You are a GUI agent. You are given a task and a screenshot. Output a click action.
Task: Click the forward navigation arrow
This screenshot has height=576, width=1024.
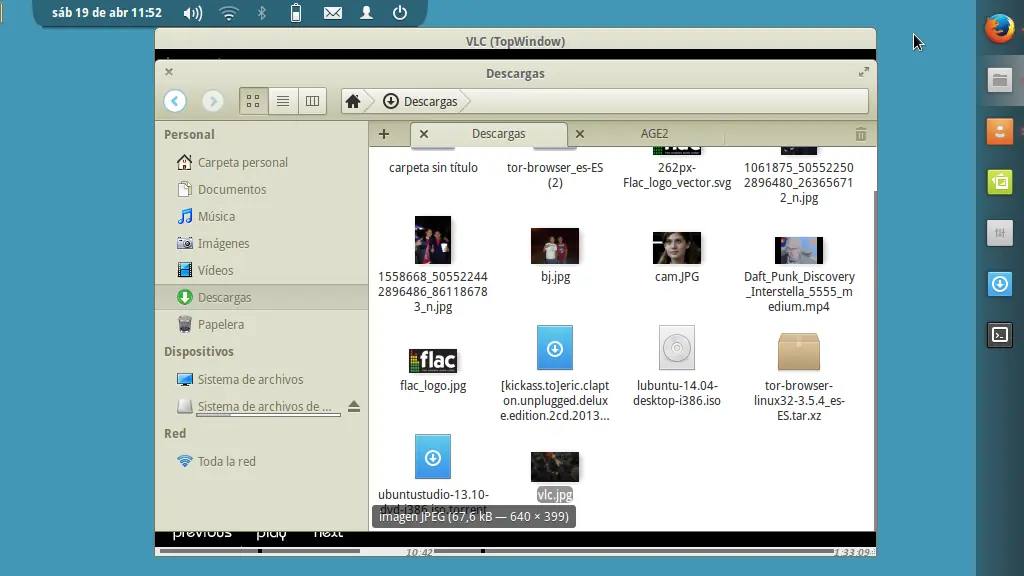click(213, 100)
